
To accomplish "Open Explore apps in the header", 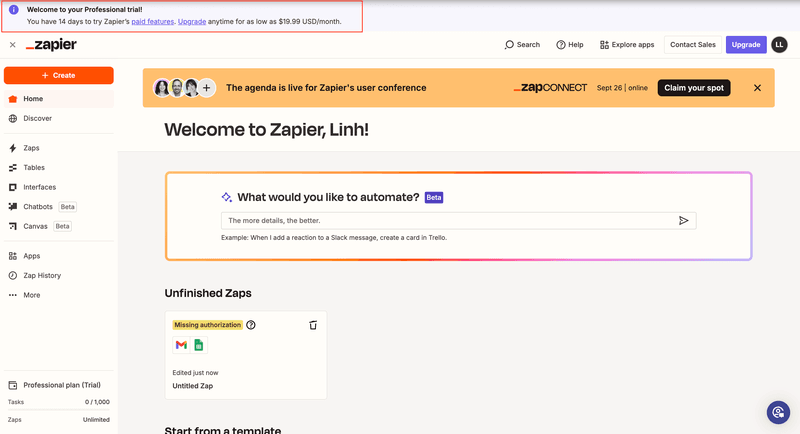I will pyautogui.click(x=627, y=45).
